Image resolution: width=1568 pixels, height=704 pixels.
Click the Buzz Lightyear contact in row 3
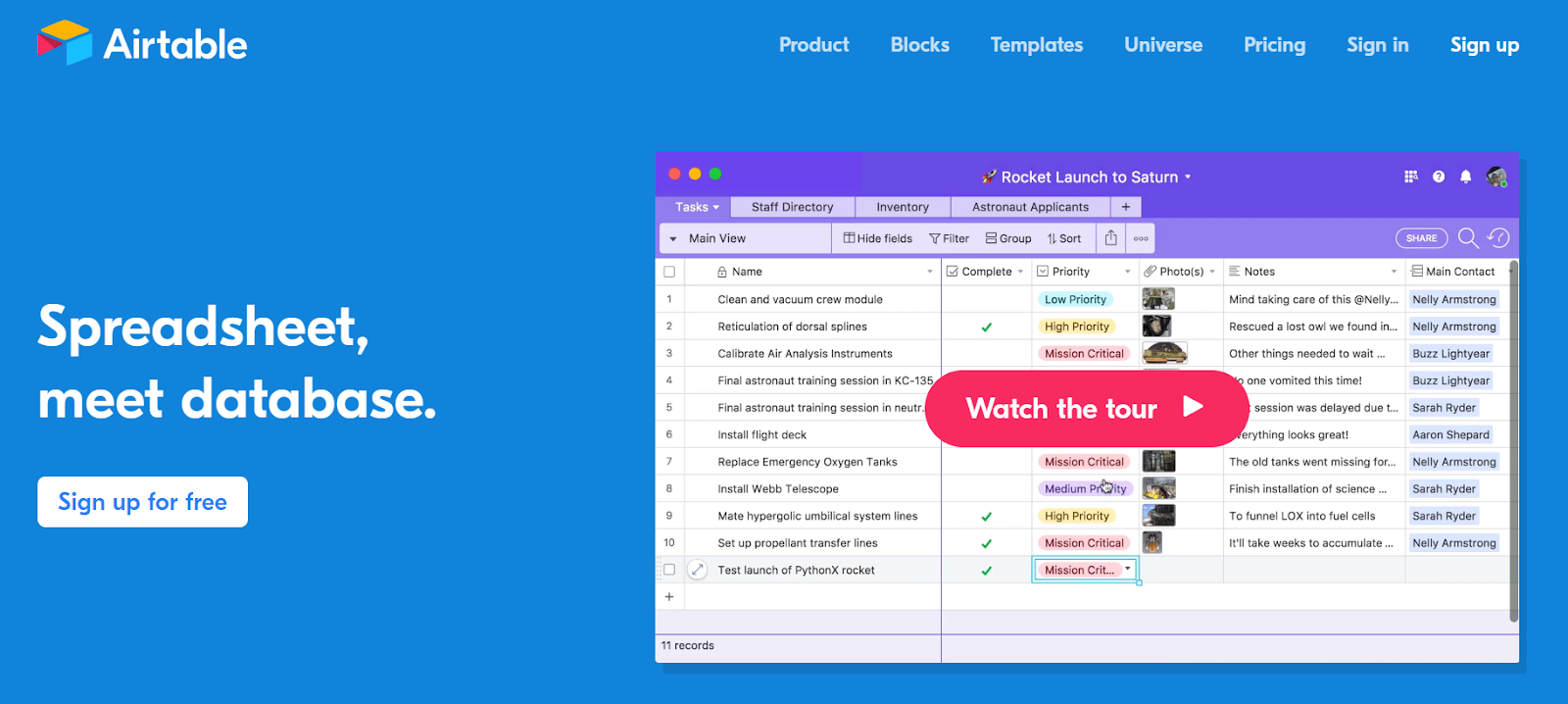coord(1450,353)
